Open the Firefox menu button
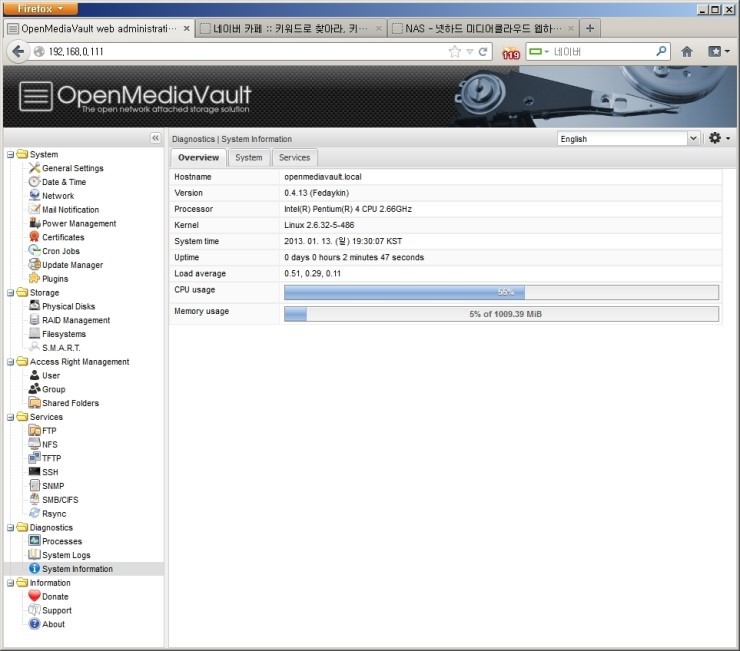This screenshot has width=740, height=651. pyautogui.click(x=41, y=8)
